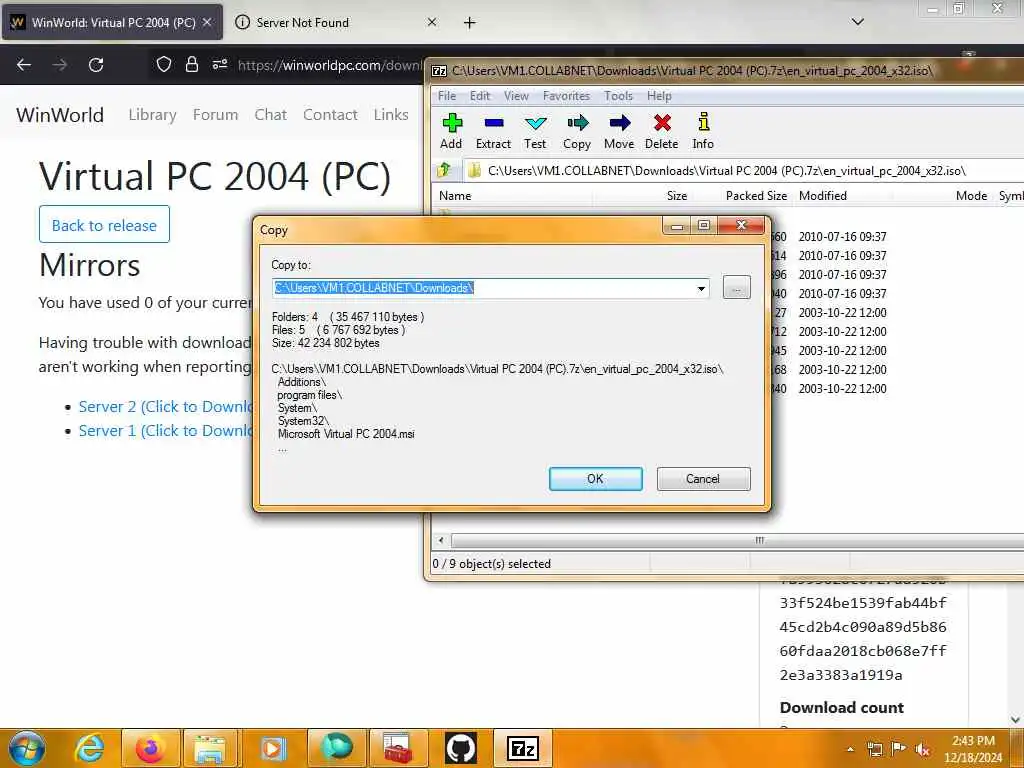Viewport: 1024px width, 768px height.
Task: Click the WinWorld home logo text
Action: click(60, 115)
